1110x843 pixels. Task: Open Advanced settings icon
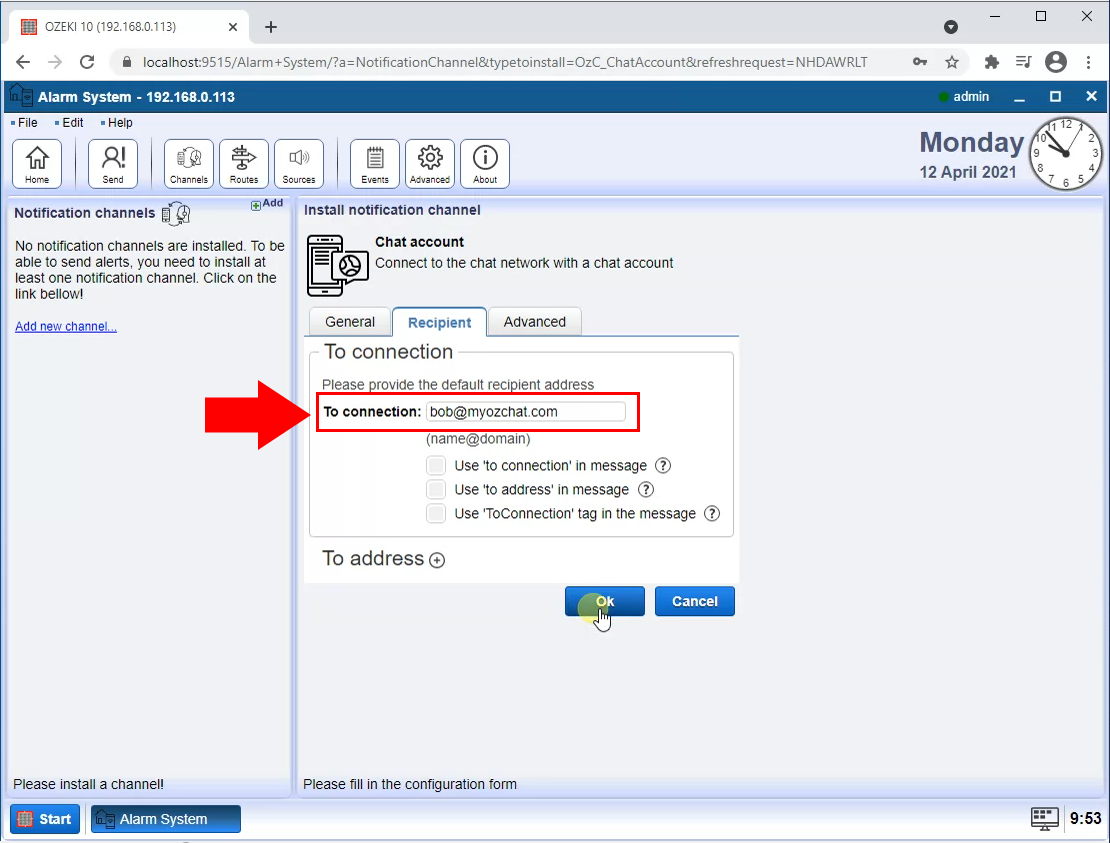(x=429, y=163)
